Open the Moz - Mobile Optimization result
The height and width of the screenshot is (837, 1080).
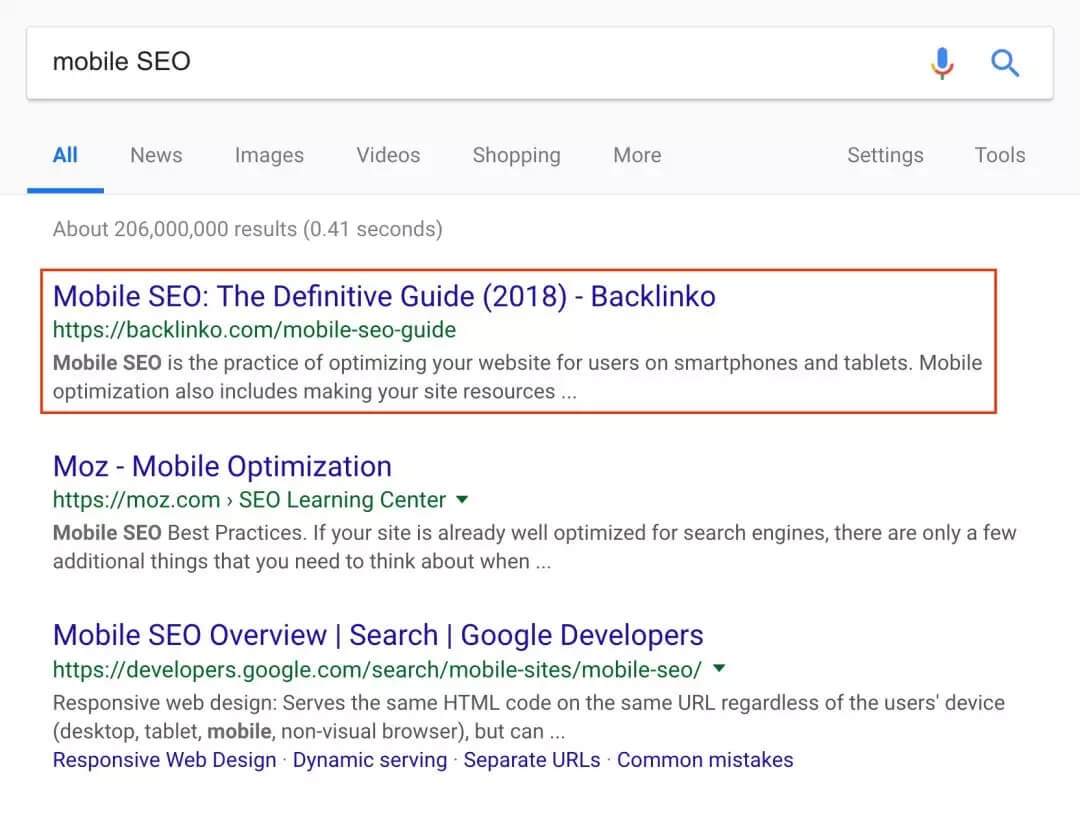222,466
